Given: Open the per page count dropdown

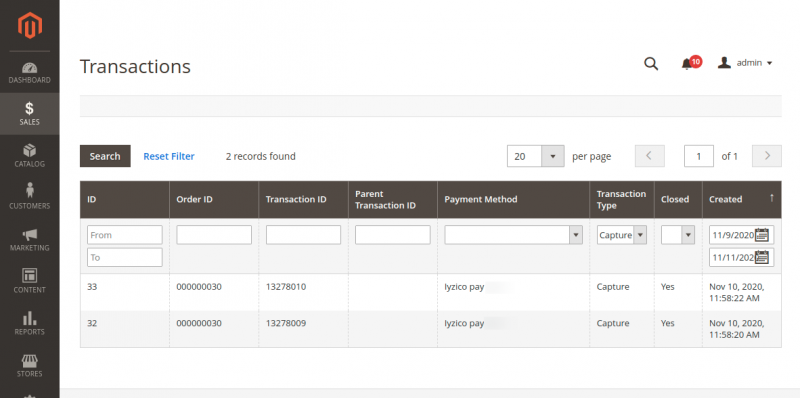Looking at the screenshot, I should point(536,156).
